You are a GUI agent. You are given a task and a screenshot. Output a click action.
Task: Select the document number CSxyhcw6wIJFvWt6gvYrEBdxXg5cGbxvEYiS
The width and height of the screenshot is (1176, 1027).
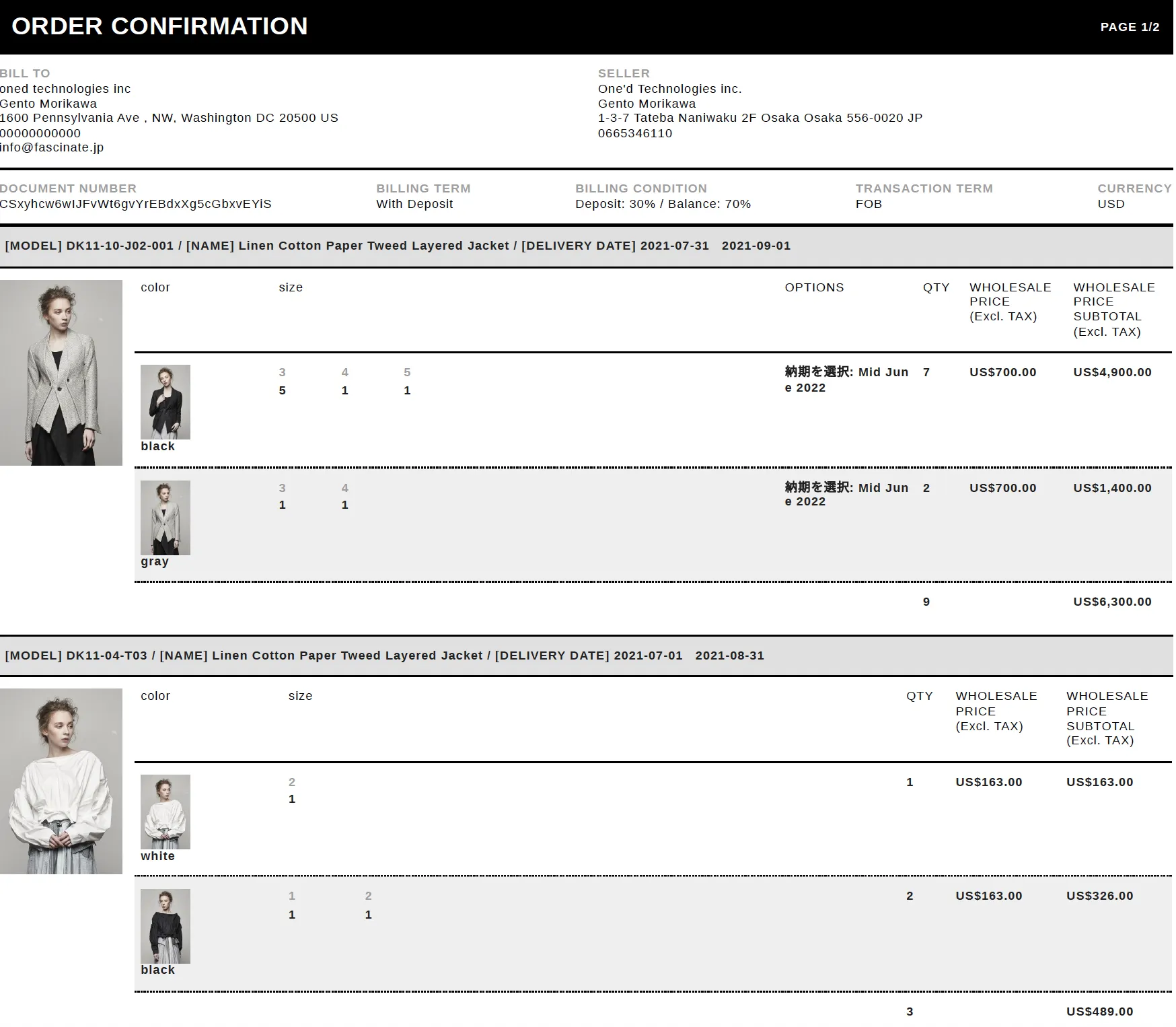[x=136, y=204]
